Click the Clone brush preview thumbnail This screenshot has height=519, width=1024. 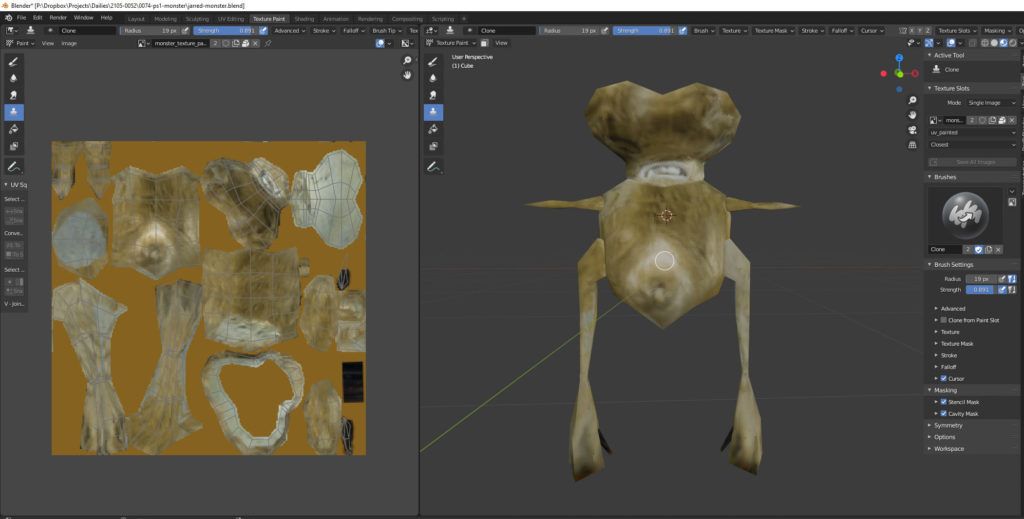point(965,213)
